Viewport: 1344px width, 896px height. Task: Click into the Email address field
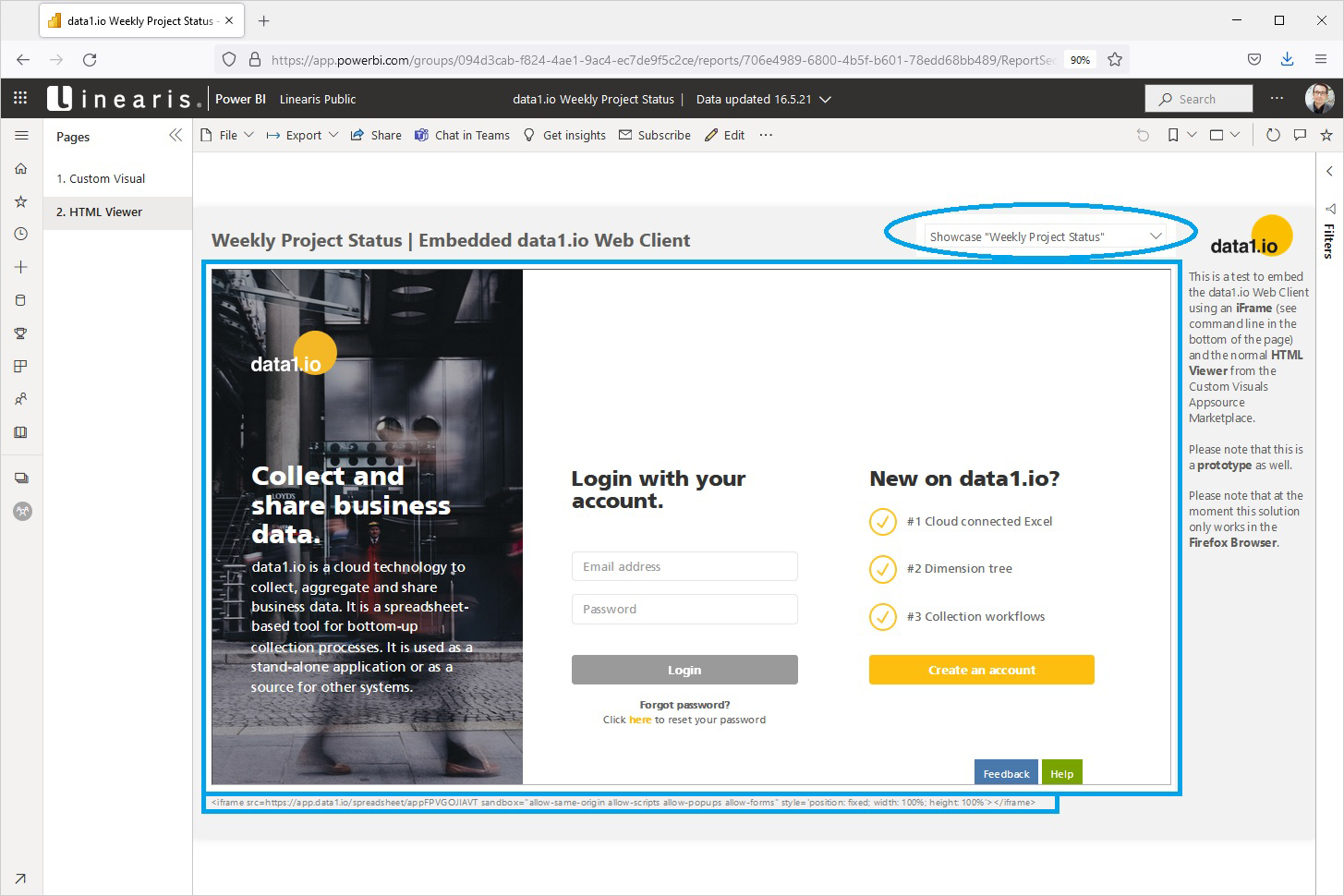(x=684, y=566)
